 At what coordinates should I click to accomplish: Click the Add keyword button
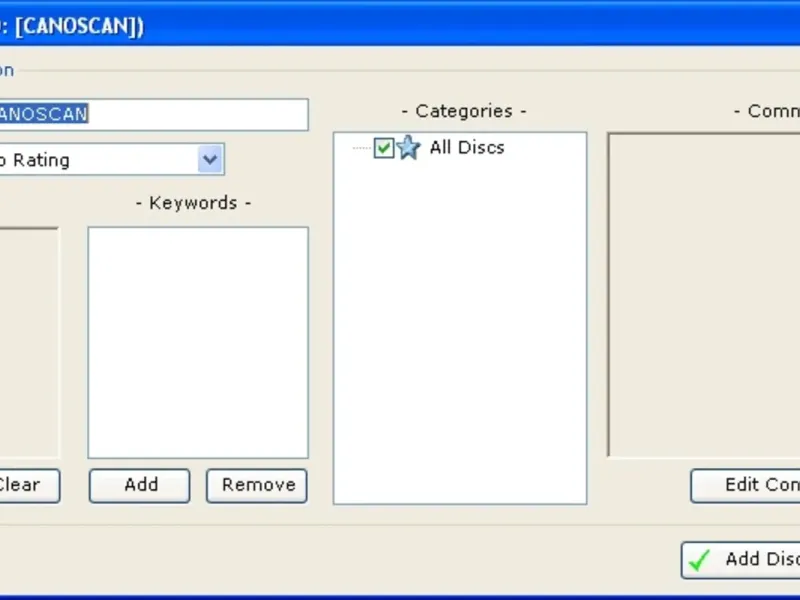pos(140,485)
